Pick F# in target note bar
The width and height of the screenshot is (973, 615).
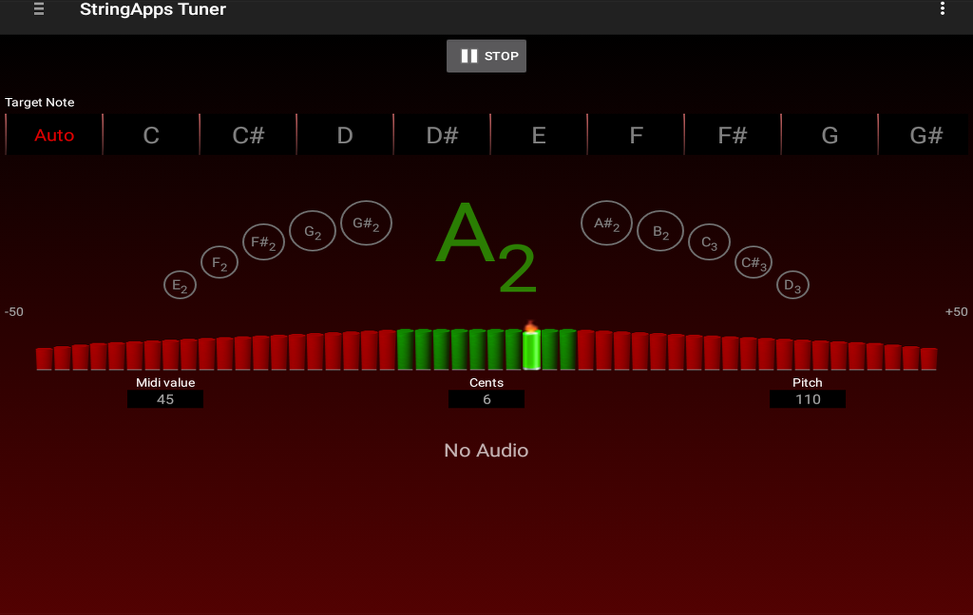[733, 135]
